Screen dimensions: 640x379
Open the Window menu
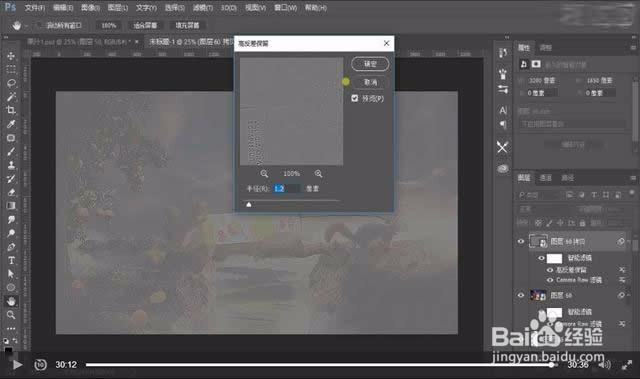pyautogui.click(x=285, y=8)
